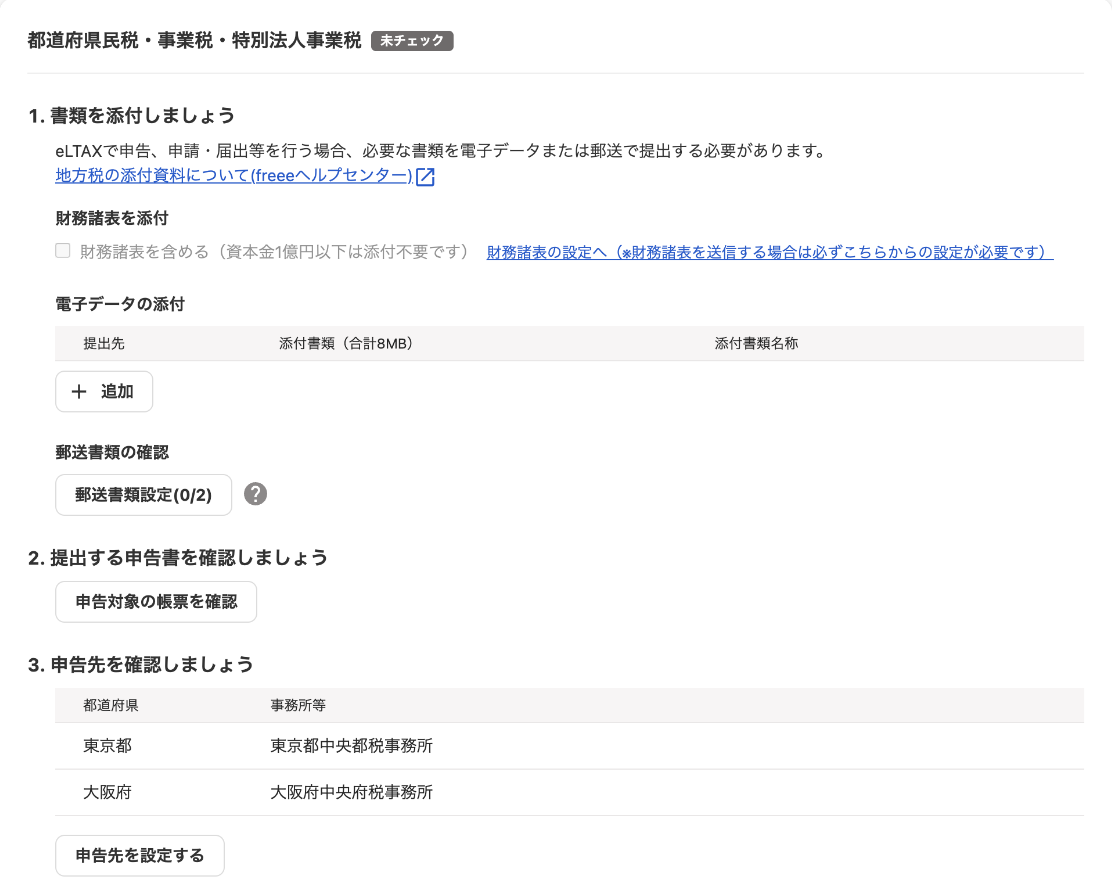Click 申告先を設定する button

click(140, 856)
